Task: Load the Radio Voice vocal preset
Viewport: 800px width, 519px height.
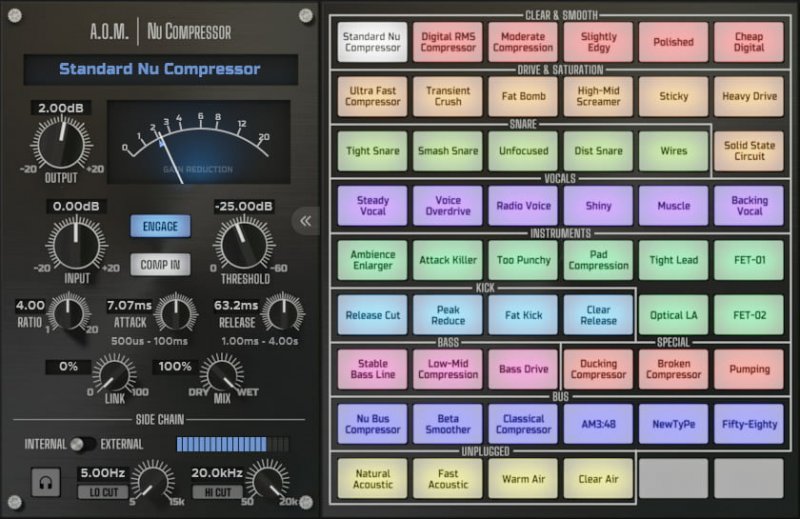Action: coord(523,206)
